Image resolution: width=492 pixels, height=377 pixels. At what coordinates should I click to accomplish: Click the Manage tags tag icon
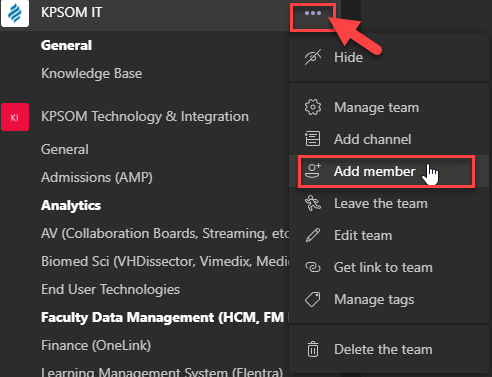tap(313, 299)
